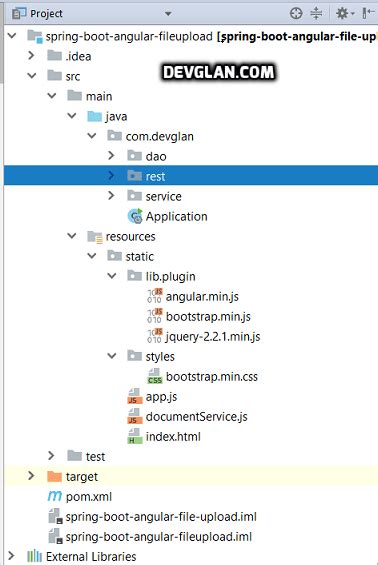Expand External Libraries node
The height and width of the screenshot is (565, 378).
(12, 556)
